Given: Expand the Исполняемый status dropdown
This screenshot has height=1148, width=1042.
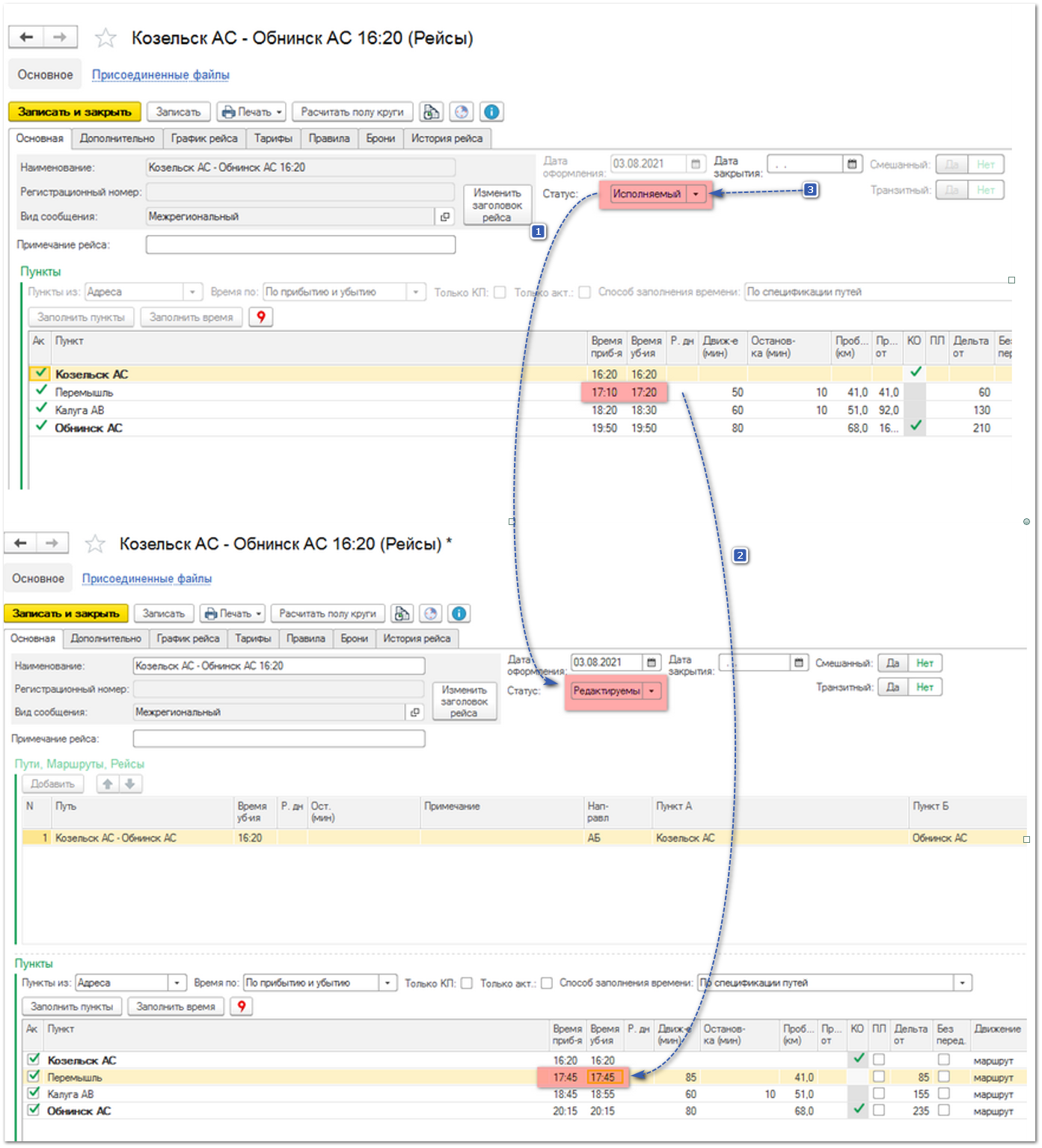Looking at the screenshot, I should click(x=696, y=194).
